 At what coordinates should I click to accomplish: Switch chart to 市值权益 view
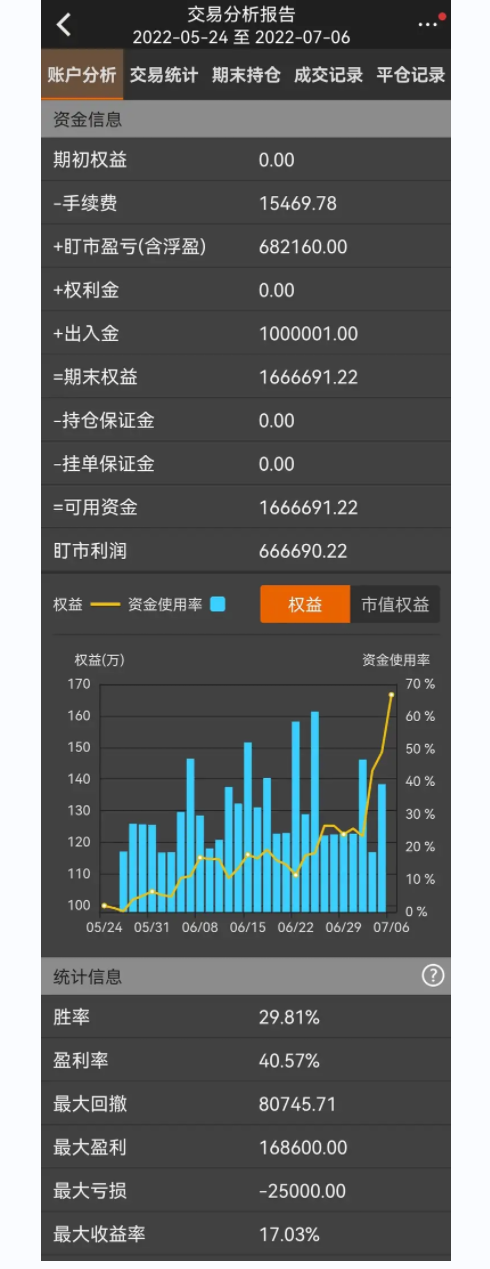point(395,605)
